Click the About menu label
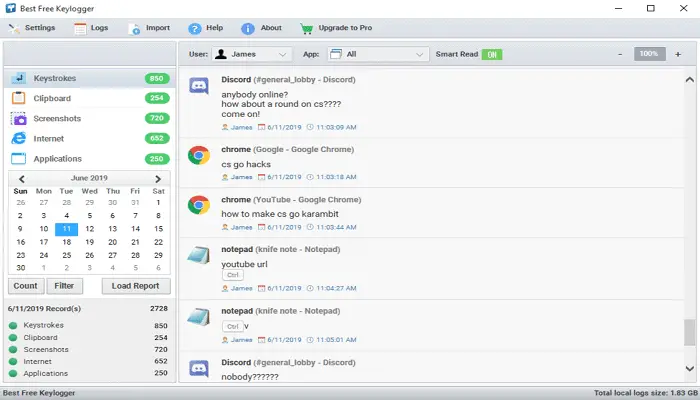Viewport: 700px width, 400px height. click(x=271, y=28)
